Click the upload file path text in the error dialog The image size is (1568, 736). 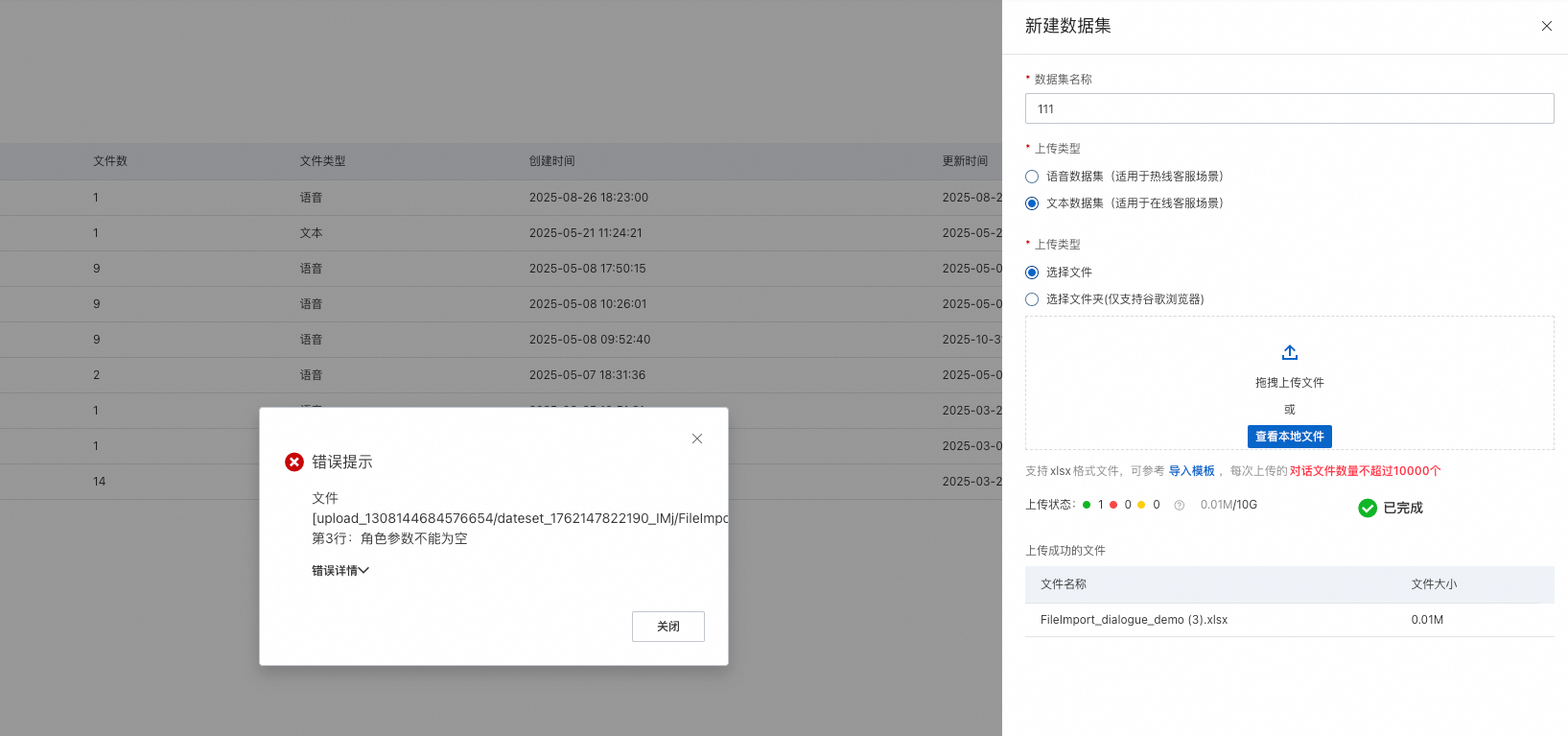(x=520, y=518)
